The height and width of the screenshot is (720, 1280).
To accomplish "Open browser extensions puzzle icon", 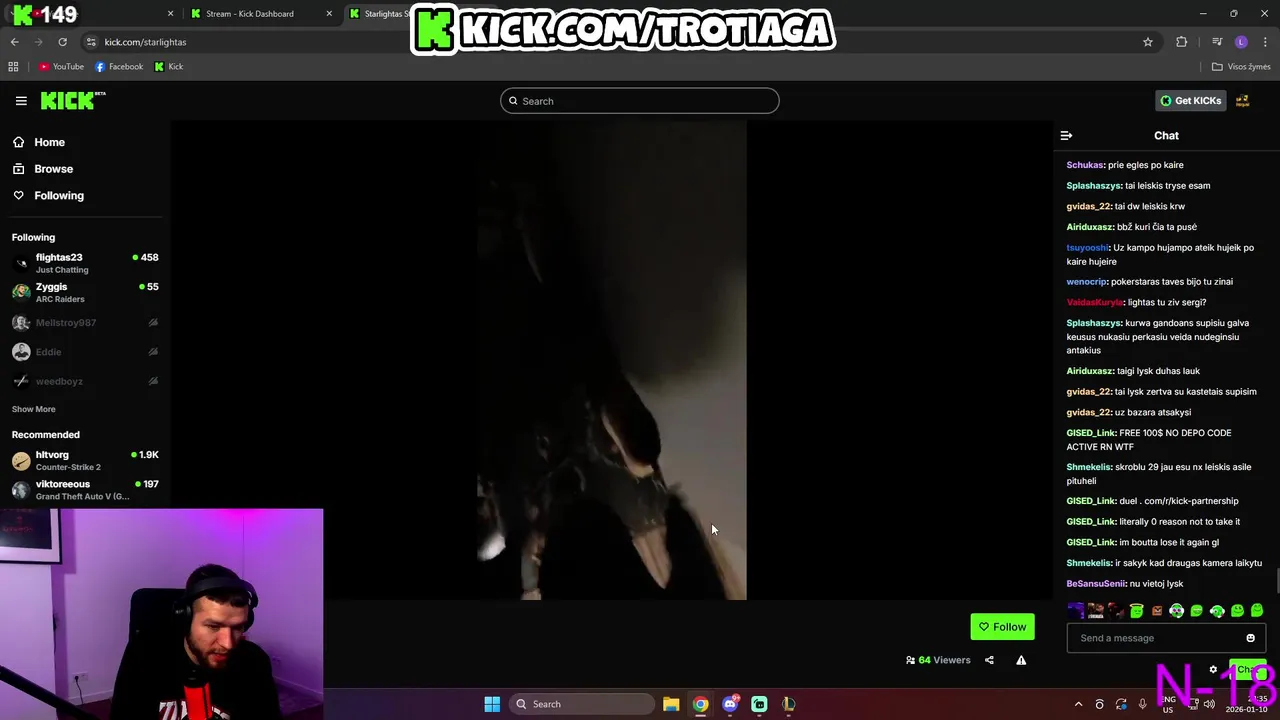I will [x=1182, y=42].
